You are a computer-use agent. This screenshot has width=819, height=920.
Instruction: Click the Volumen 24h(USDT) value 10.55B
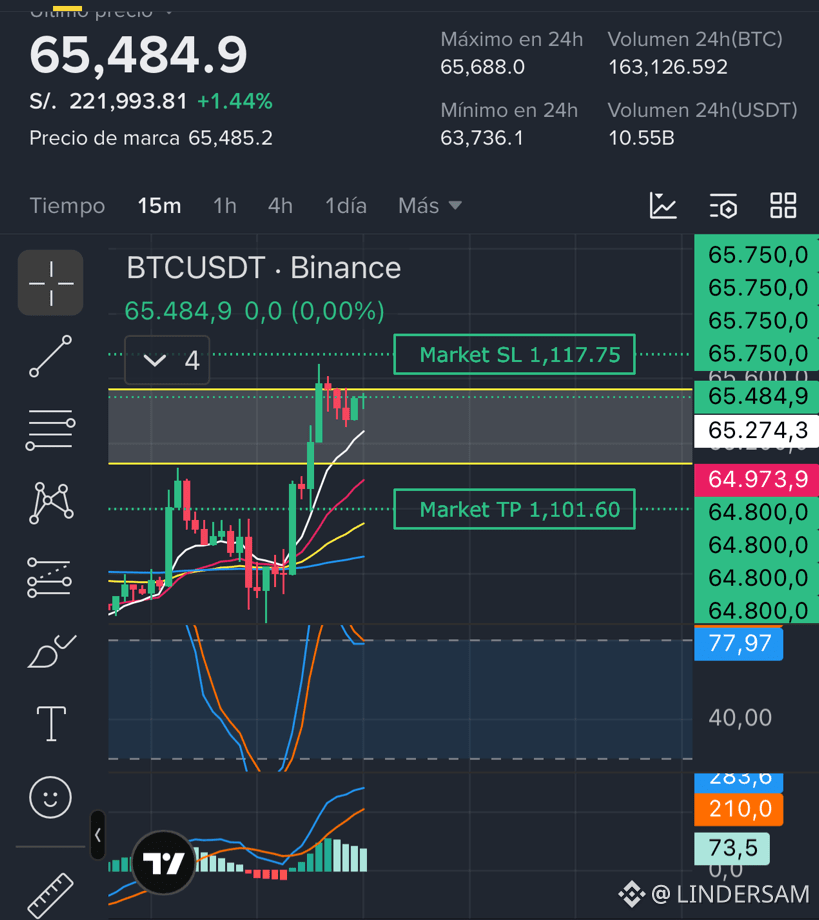[x=641, y=138]
